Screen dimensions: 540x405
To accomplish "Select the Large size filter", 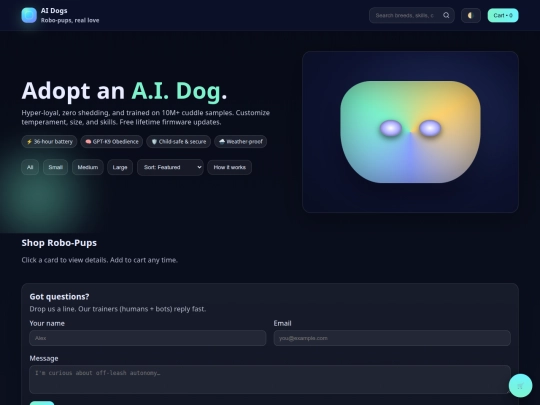I will point(120,167).
